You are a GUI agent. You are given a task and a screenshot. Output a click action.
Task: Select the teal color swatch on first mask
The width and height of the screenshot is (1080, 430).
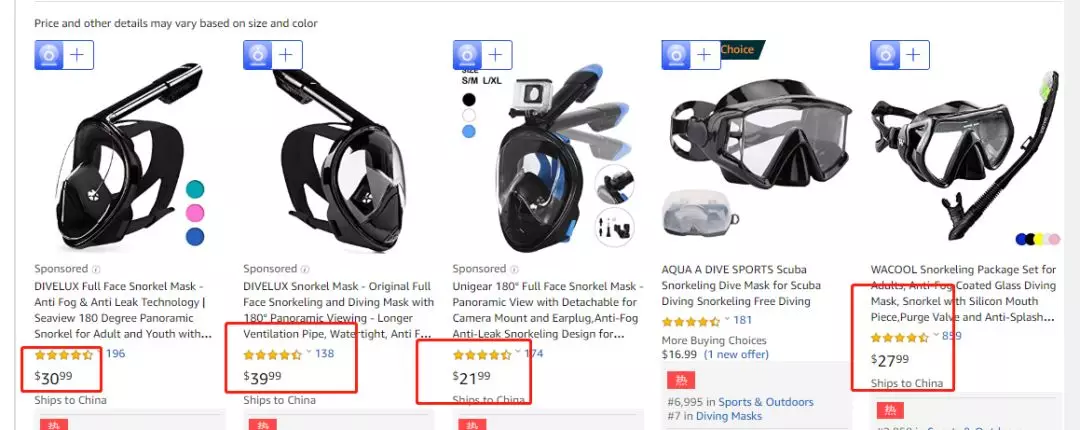point(195,189)
